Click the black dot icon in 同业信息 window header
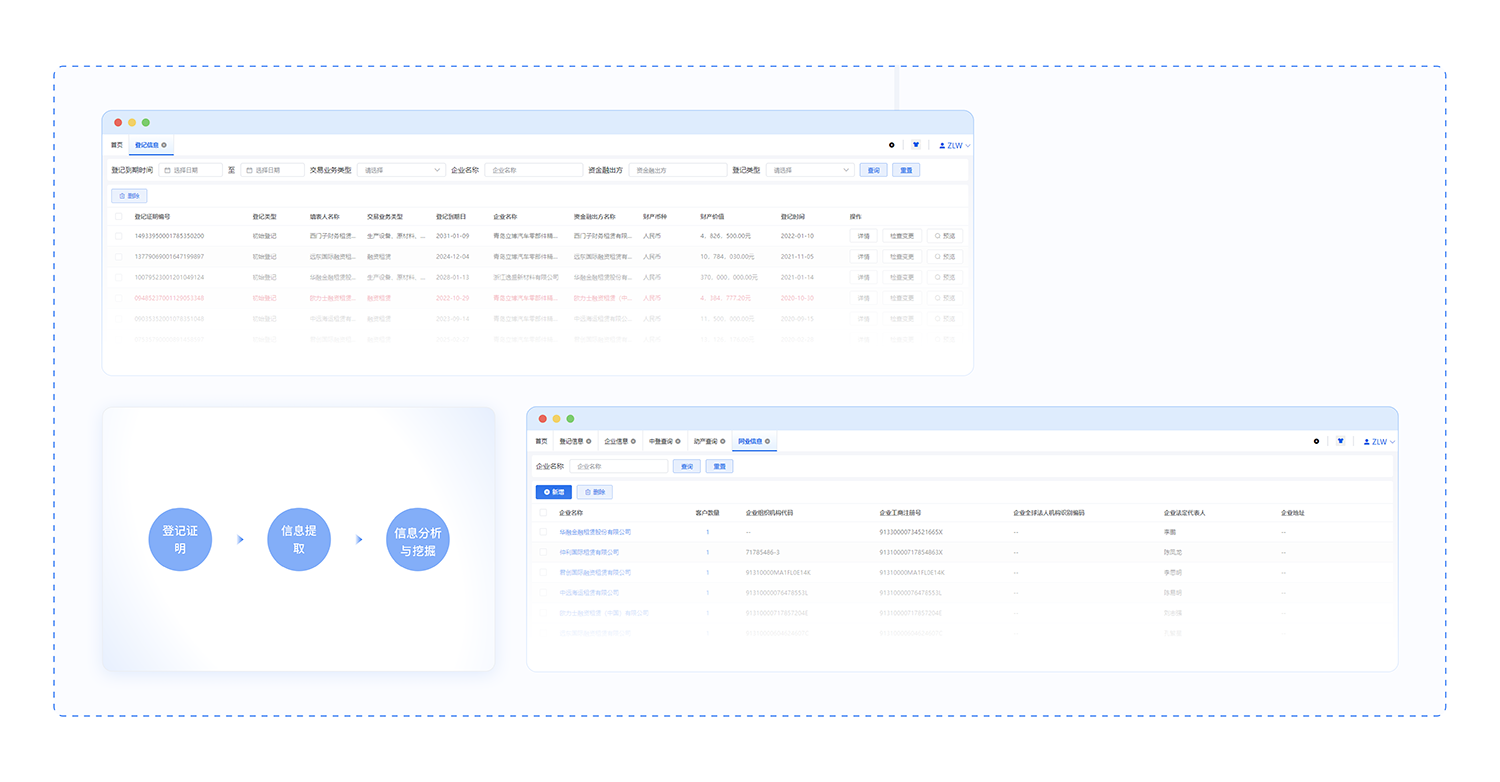 click(1316, 441)
